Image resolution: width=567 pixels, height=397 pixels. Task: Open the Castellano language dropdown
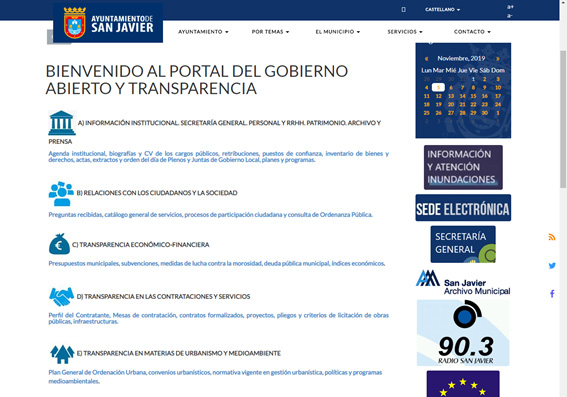(x=443, y=9)
